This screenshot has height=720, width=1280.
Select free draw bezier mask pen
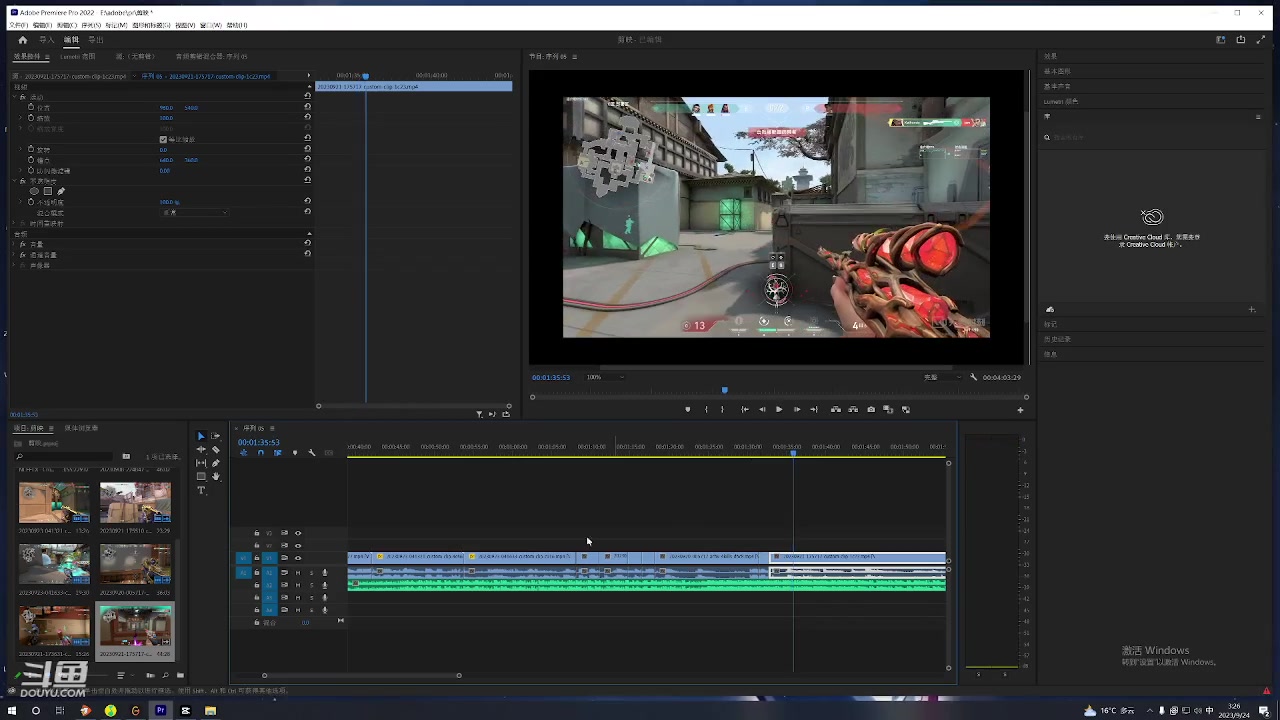click(60, 191)
